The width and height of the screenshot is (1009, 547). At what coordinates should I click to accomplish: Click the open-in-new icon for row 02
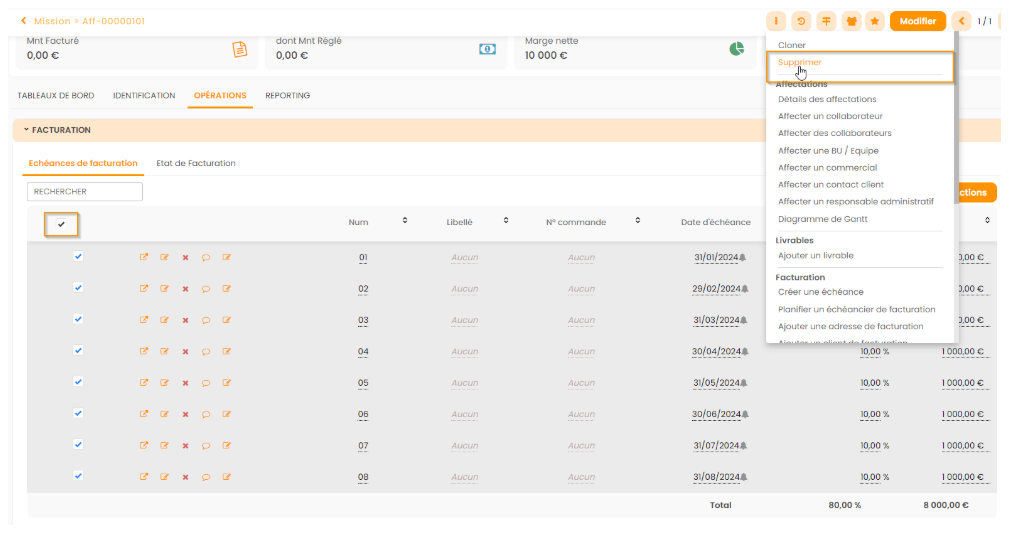click(x=144, y=289)
